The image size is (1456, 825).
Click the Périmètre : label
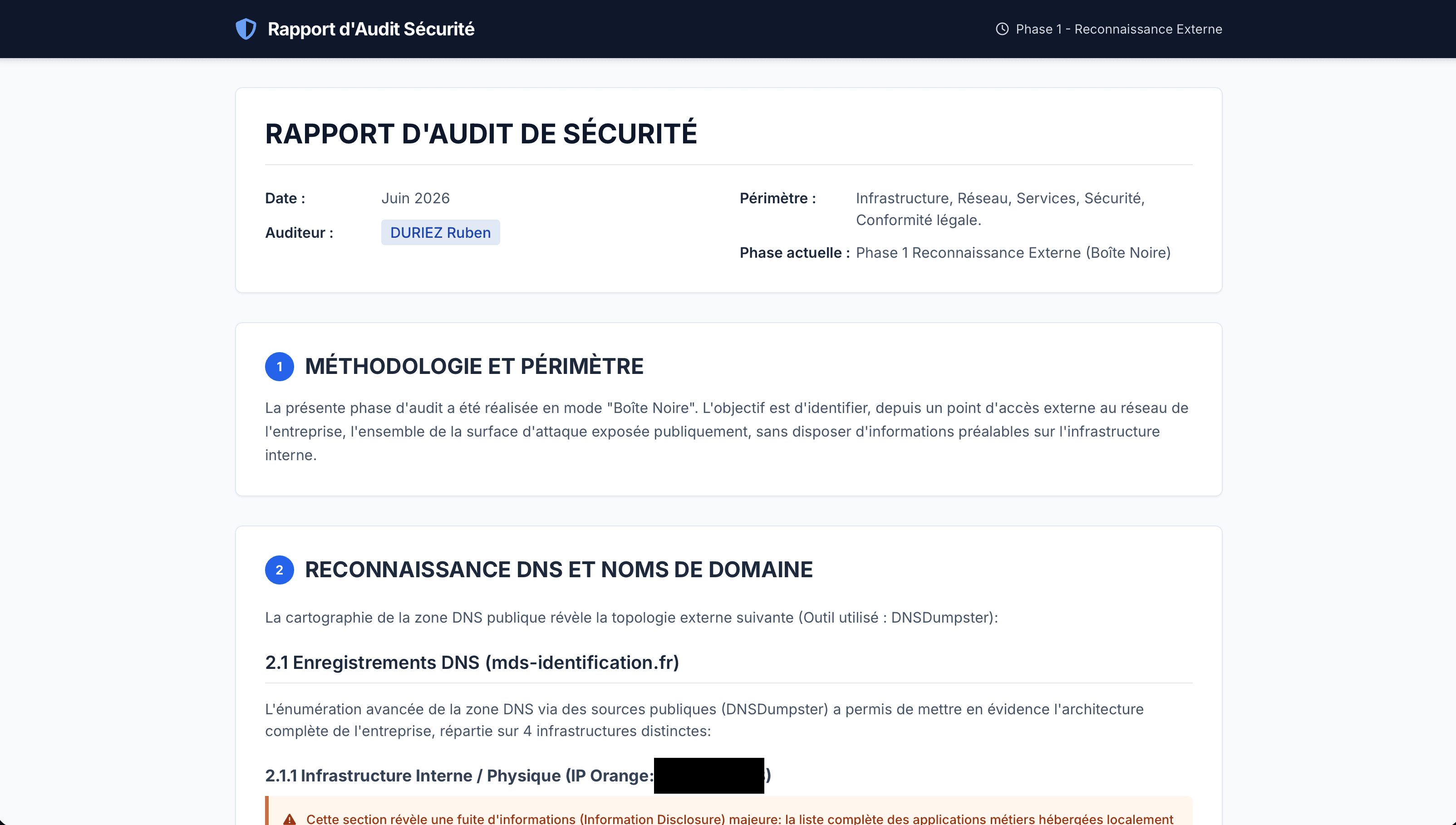click(x=778, y=198)
